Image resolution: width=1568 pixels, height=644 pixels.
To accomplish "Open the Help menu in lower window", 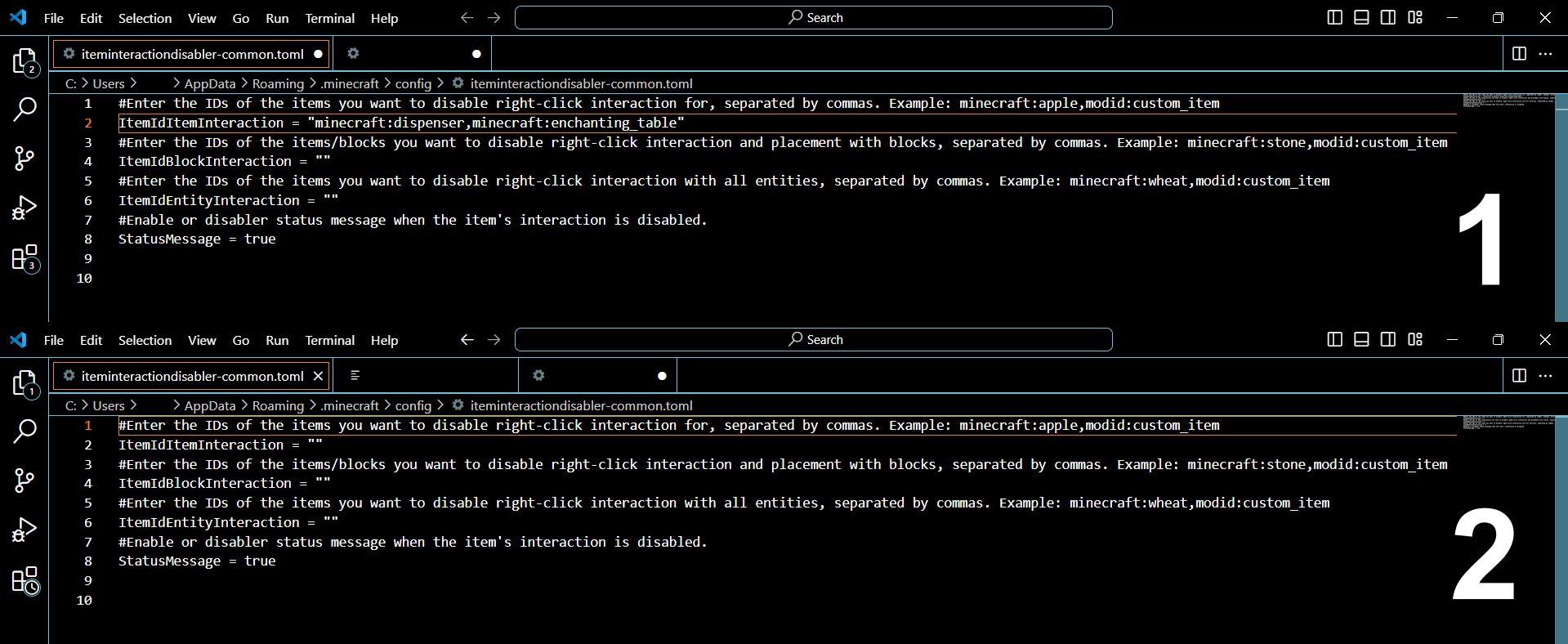I will 384,340.
